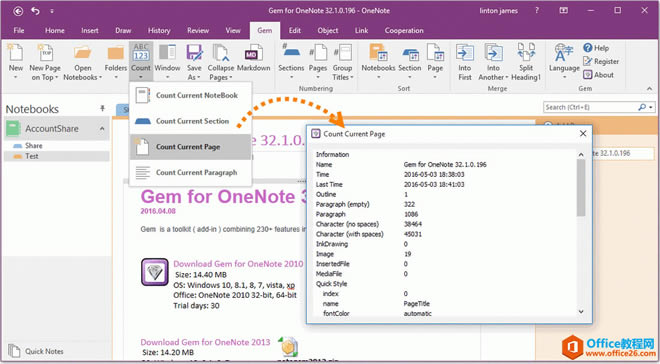This screenshot has height=364, width=660.
Task: Choose Count Current Paragraph menu entry
Action: coord(191,173)
